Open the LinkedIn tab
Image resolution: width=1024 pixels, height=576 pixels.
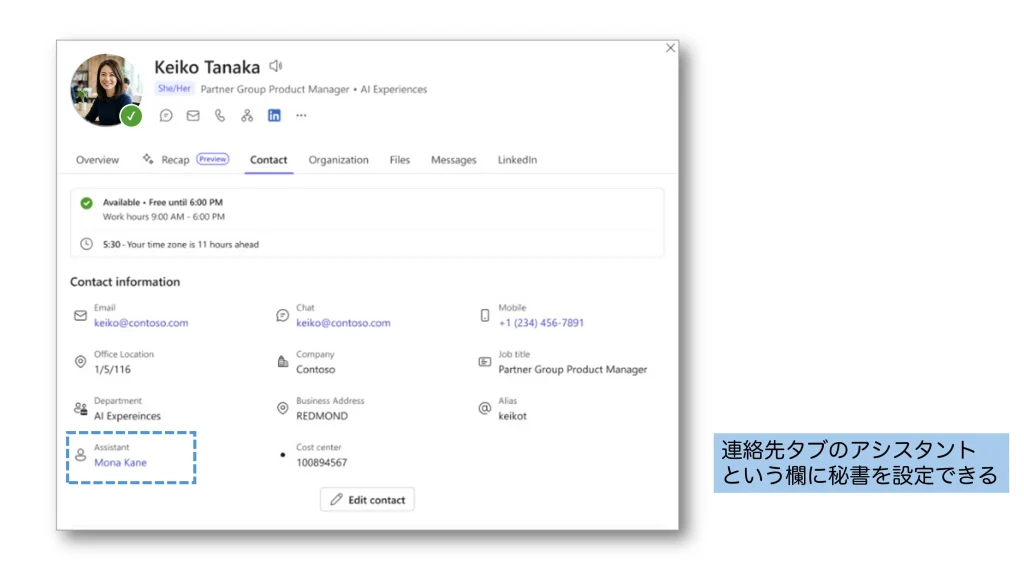tap(517, 160)
